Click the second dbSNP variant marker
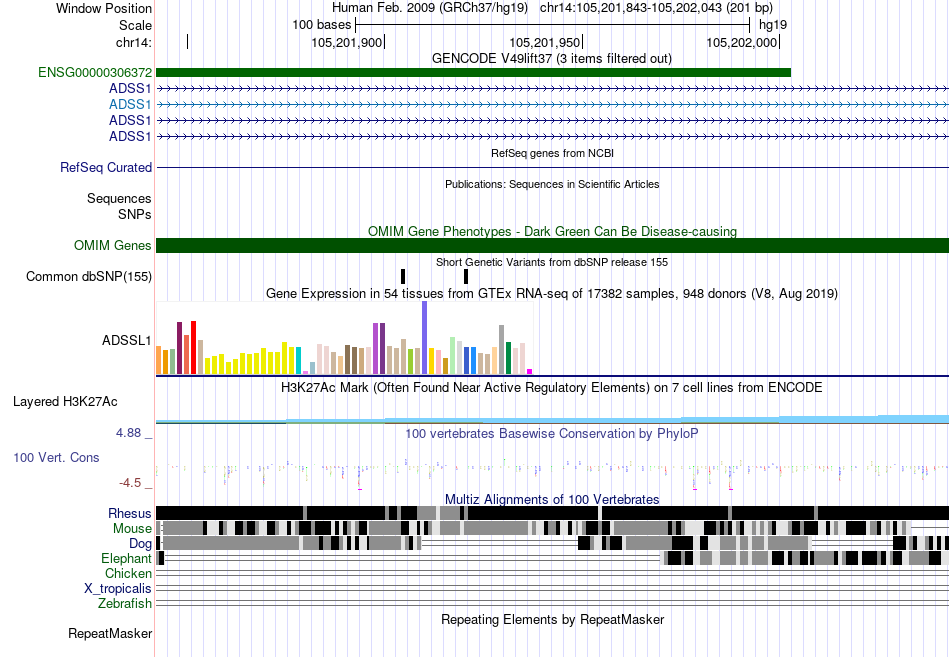Screen dimensions: 950x657 point(466,276)
